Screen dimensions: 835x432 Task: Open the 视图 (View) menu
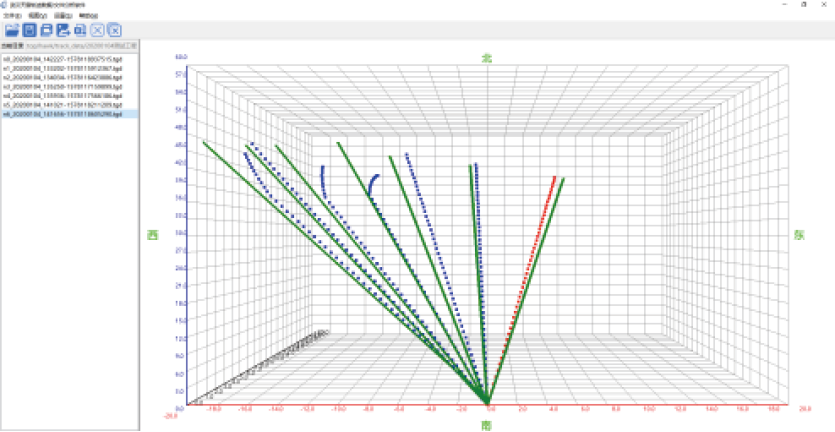(x=37, y=17)
